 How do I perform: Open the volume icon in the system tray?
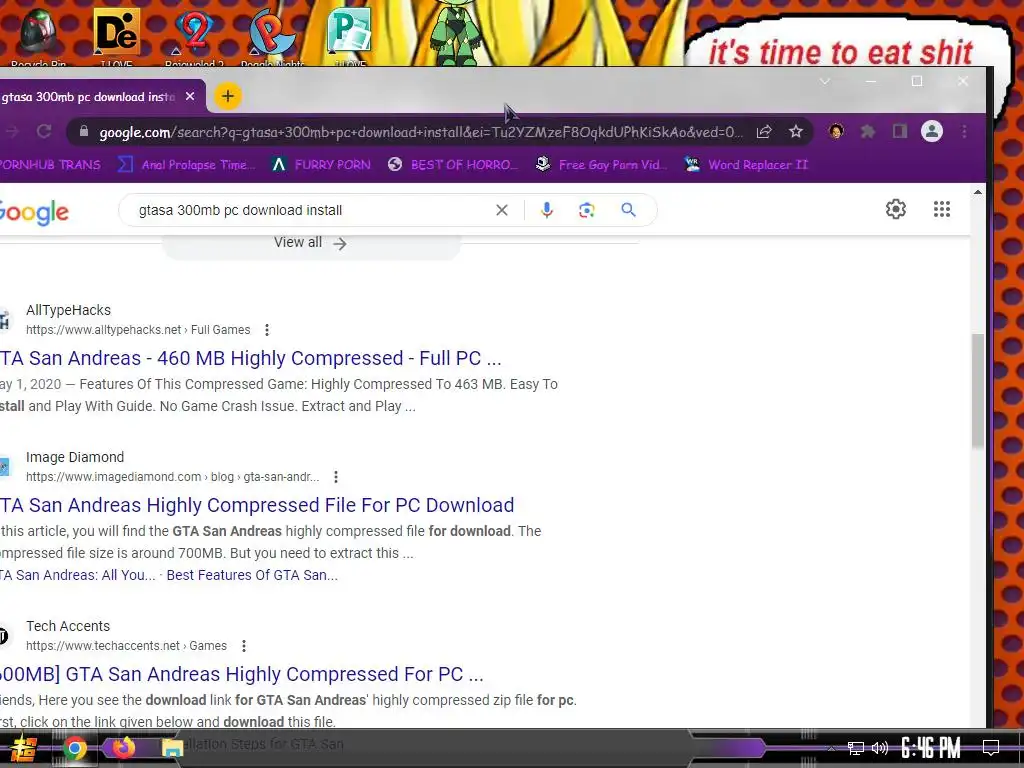(x=880, y=748)
